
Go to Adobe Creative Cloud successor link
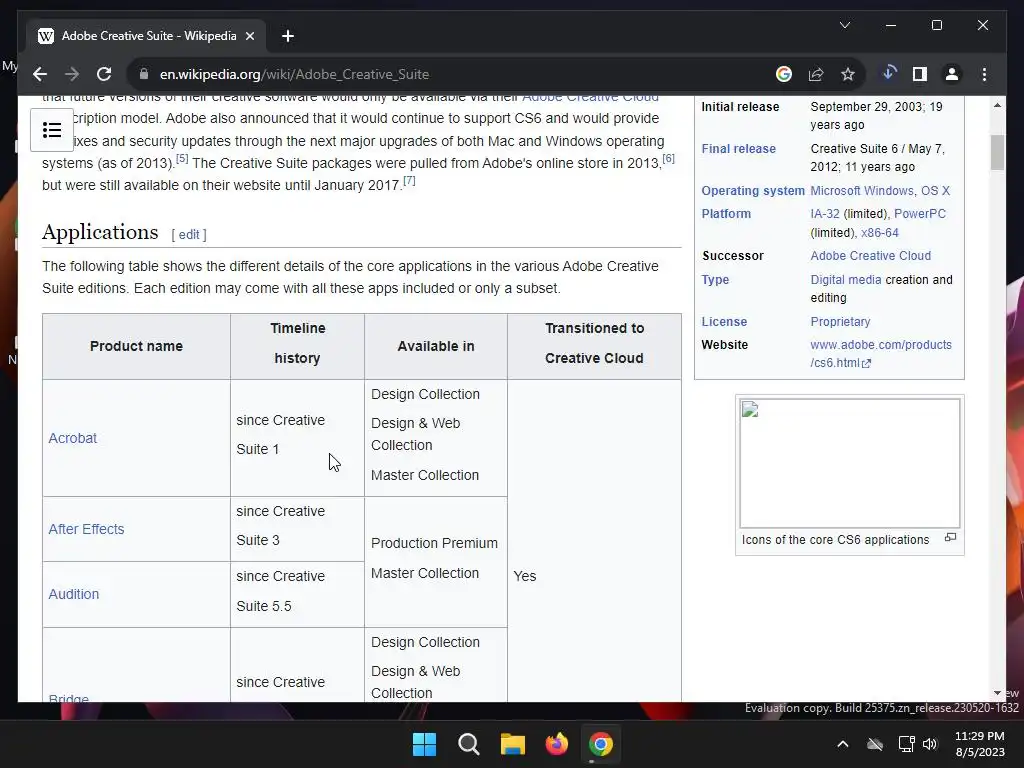[x=871, y=256]
